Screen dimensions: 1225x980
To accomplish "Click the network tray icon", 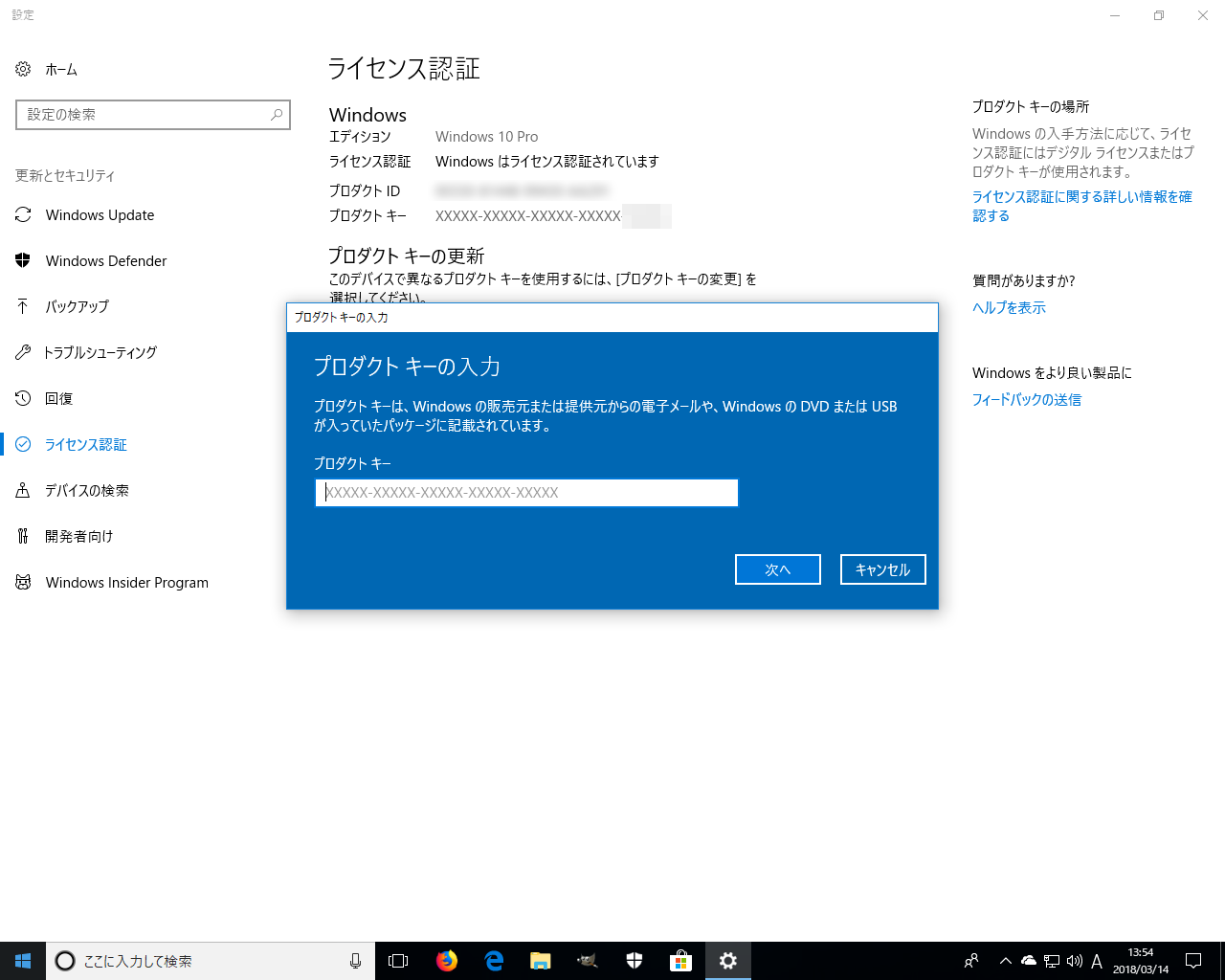I will point(1052,961).
